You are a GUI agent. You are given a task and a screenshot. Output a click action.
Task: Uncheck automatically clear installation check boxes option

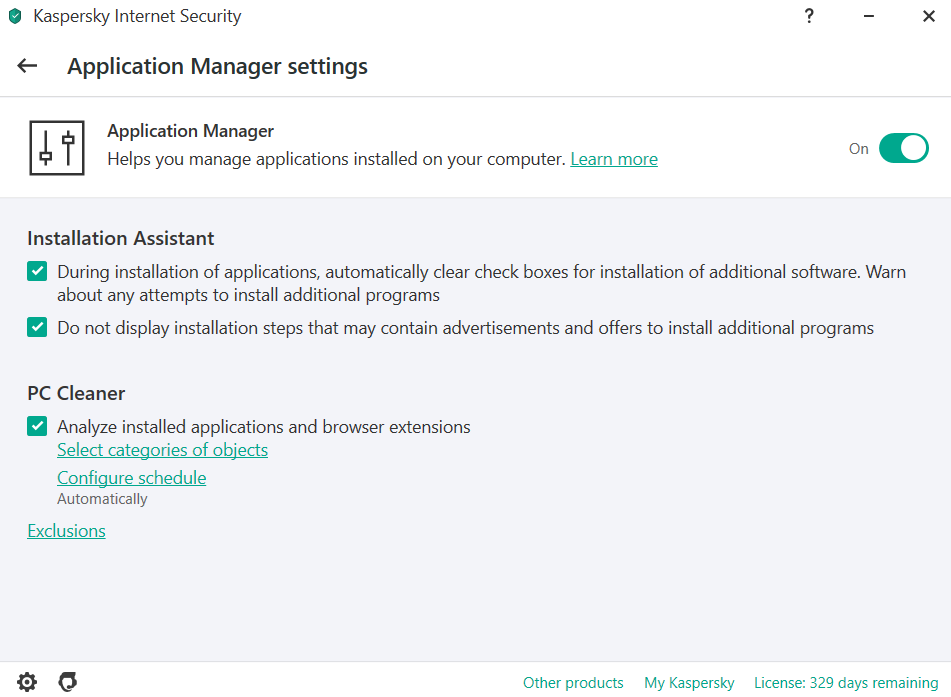pyautogui.click(x=37, y=272)
